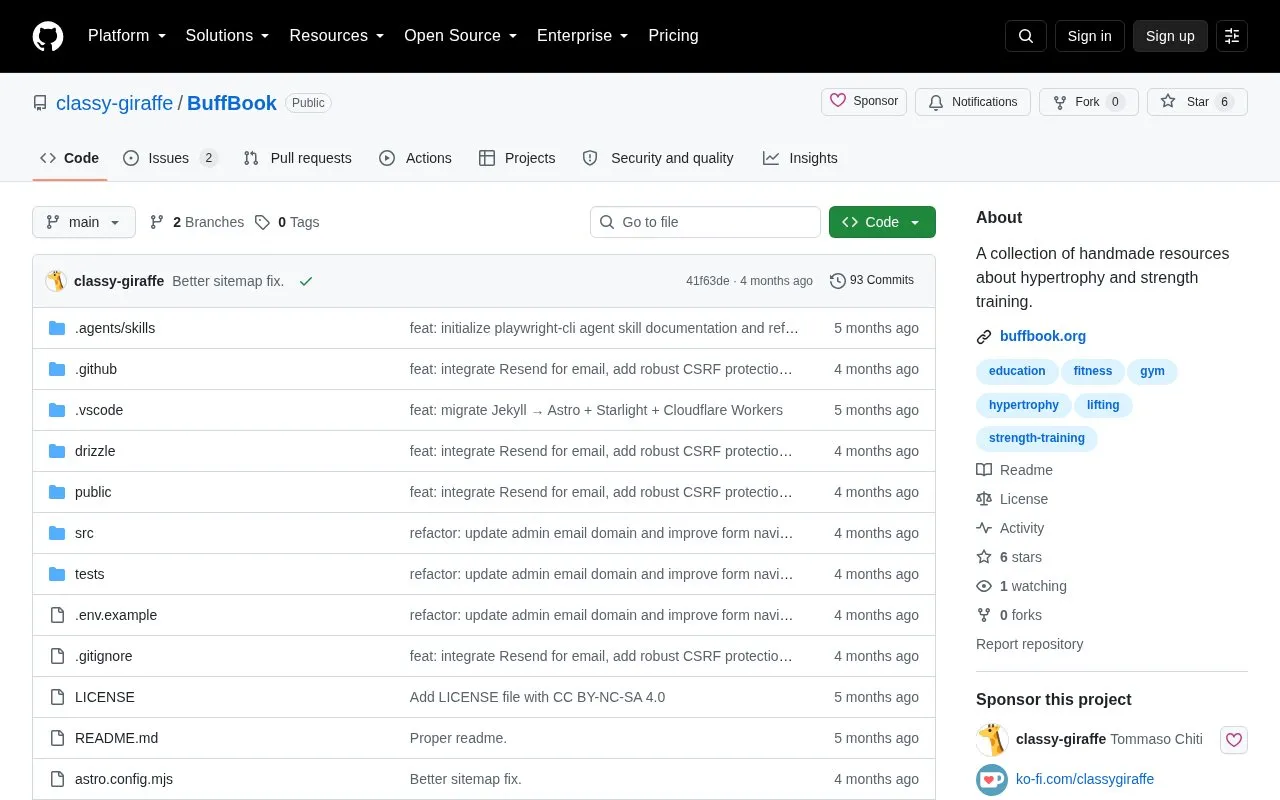Expand the Solutions menu
Image resolution: width=1280 pixels, height=800 pixels.
click(228, 36)
